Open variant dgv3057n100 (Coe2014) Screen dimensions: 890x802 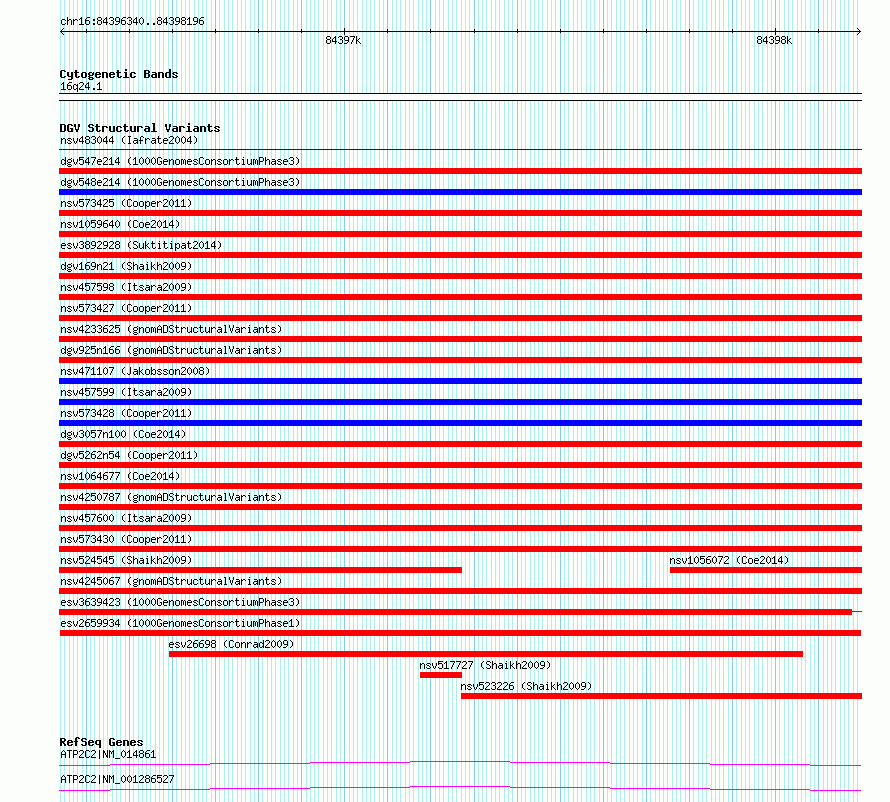coord(123,434)
